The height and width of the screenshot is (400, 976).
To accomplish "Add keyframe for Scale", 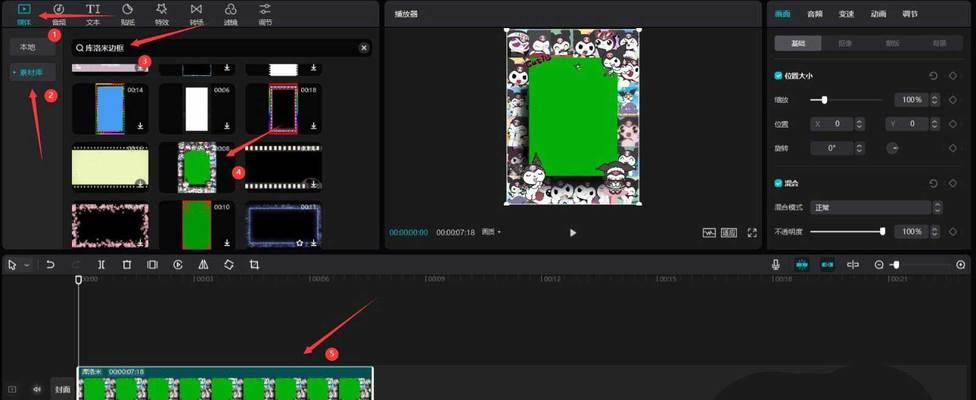I will [x=952, y=100].
